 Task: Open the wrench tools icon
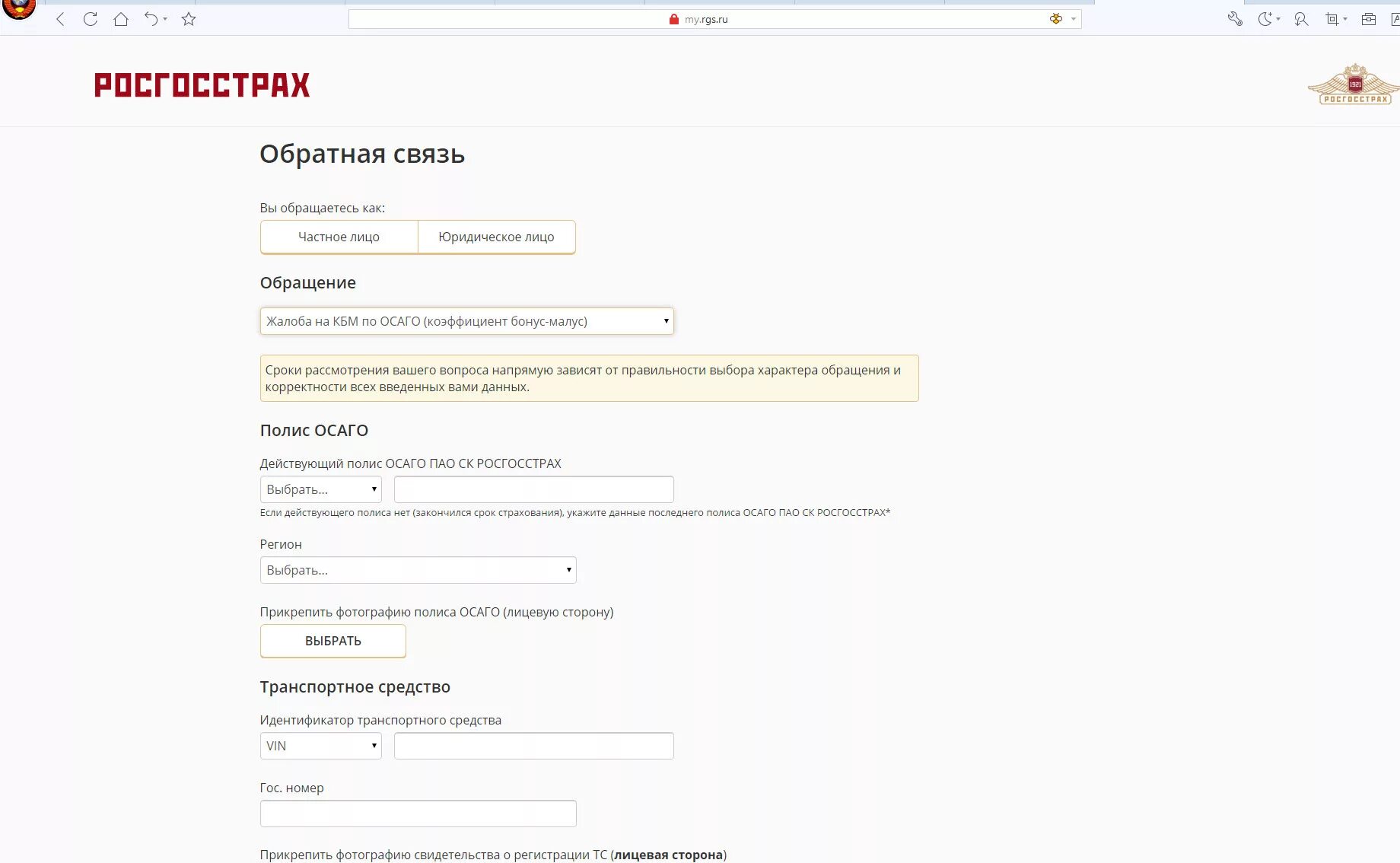[1235, 19]
